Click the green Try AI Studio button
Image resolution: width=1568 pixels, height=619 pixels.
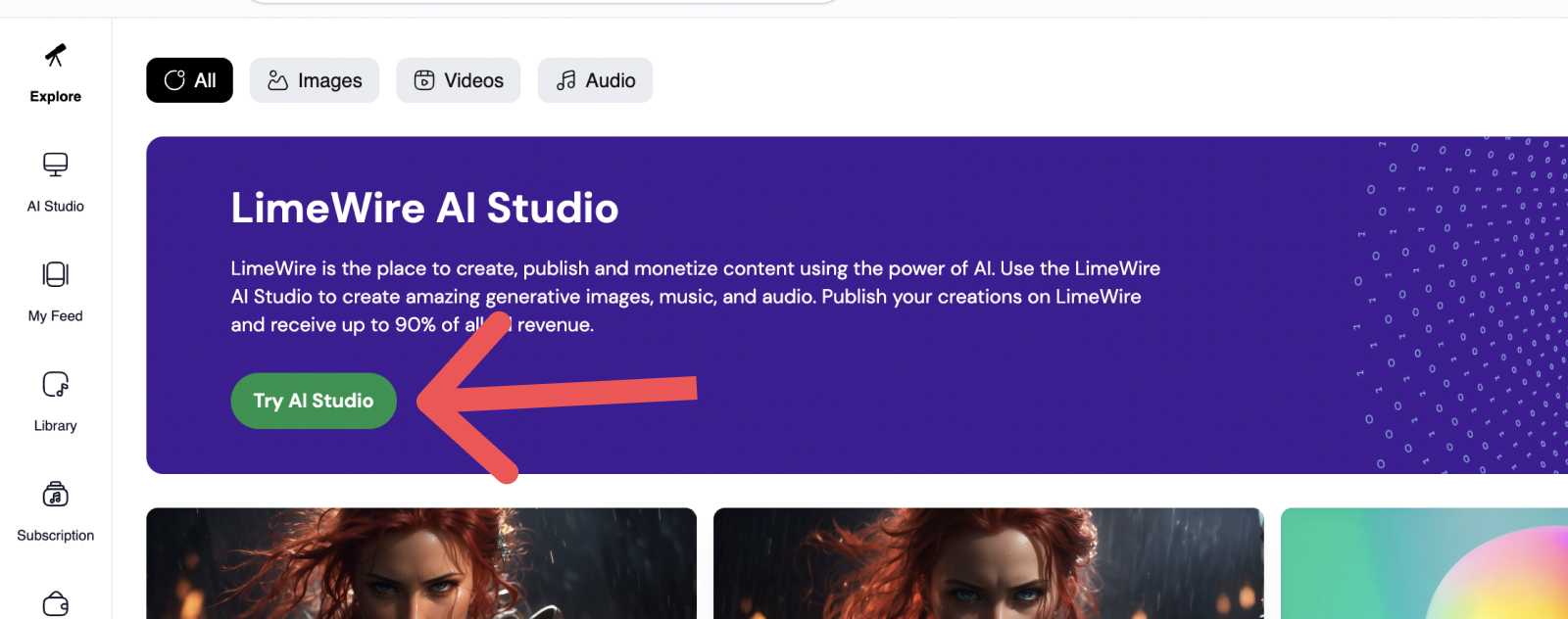tap(314, 401)
